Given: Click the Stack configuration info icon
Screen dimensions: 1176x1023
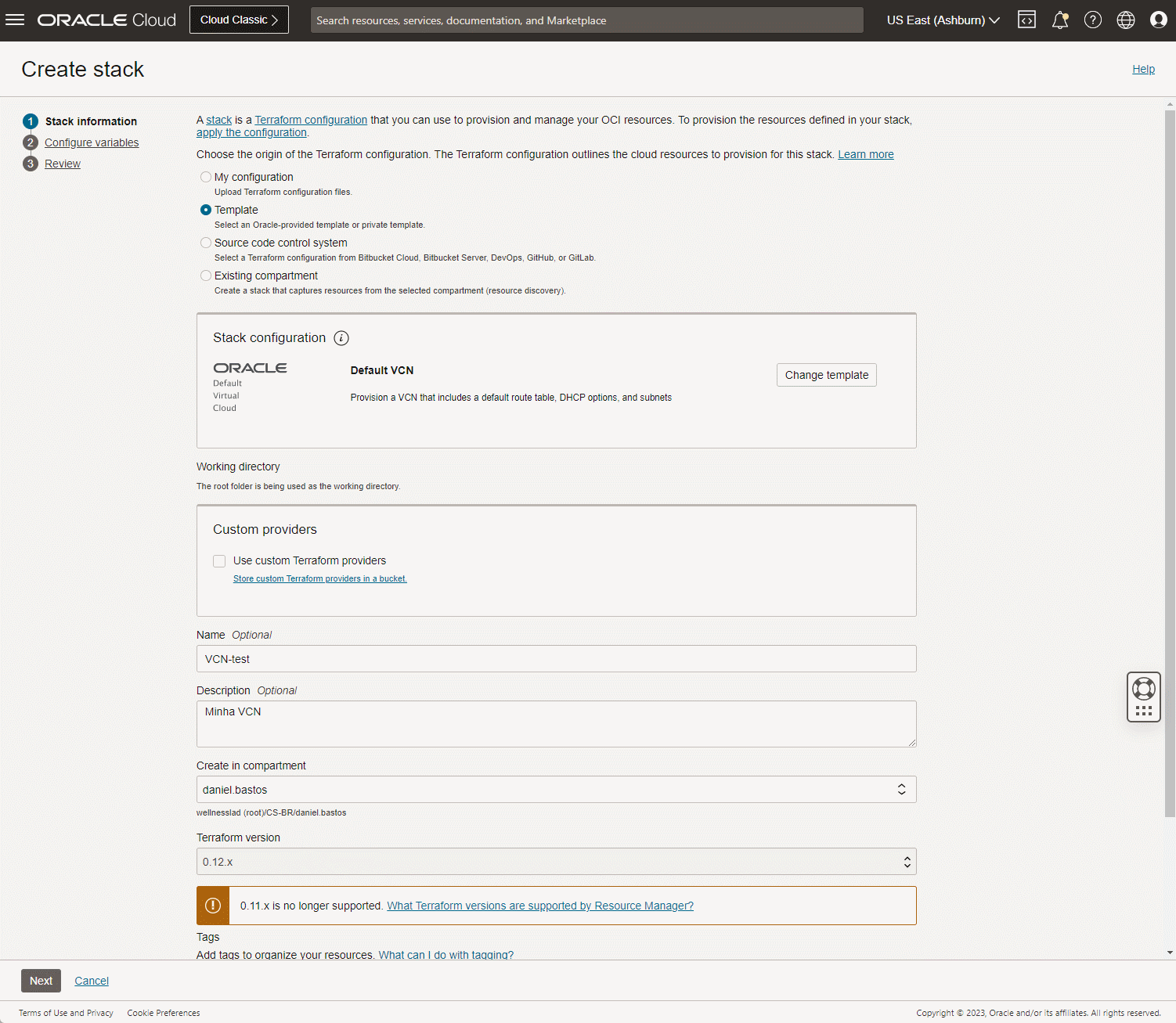Looking at the screenshot, I should click(341, 338).
